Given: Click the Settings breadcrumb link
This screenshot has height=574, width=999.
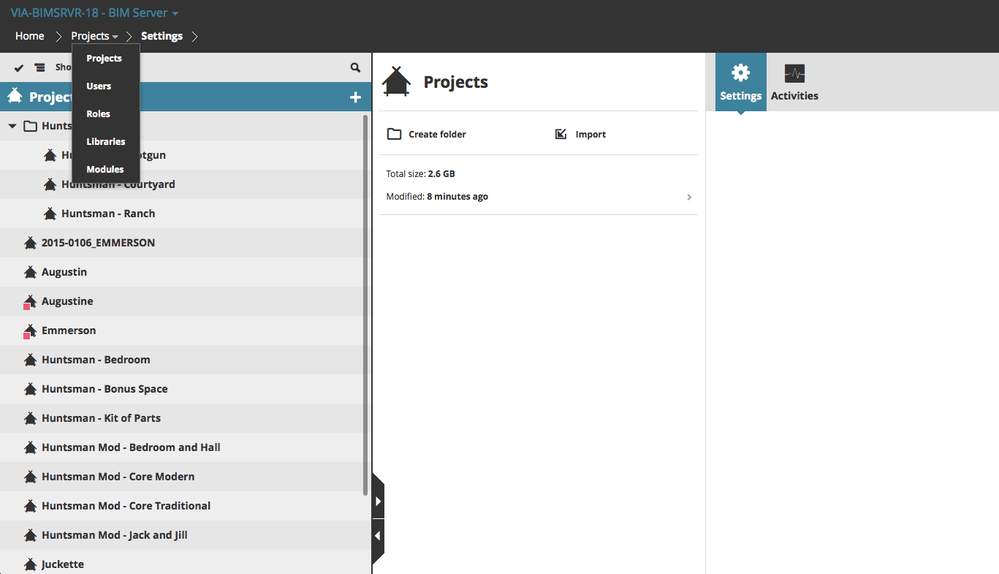Looking at the screenshot, I should [162, 36].
